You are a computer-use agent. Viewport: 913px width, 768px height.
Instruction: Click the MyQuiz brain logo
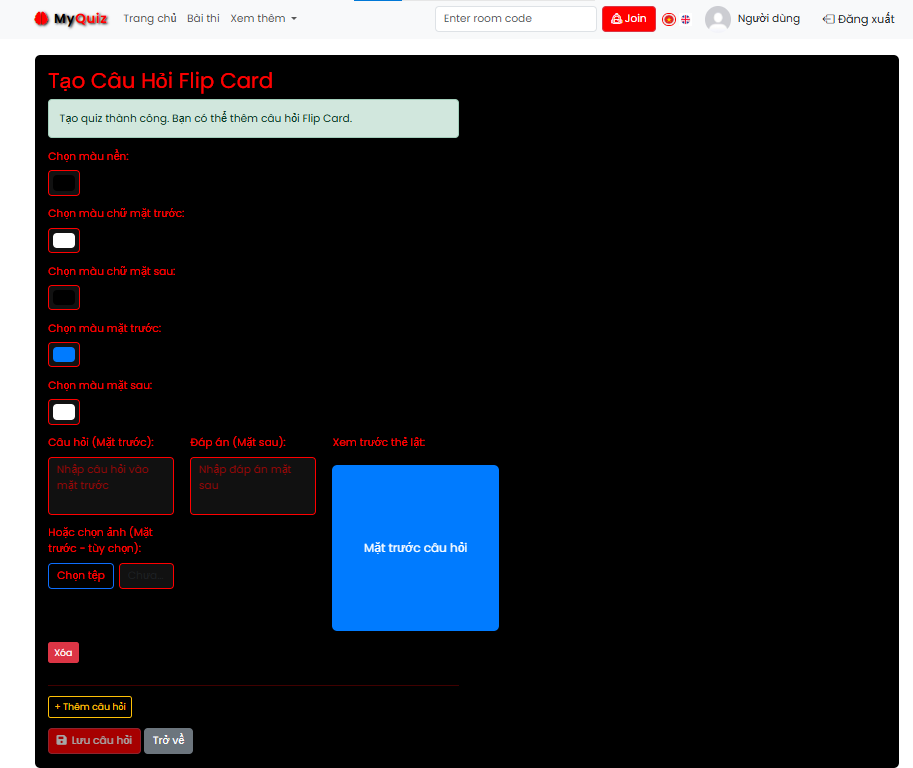[41, 18]
